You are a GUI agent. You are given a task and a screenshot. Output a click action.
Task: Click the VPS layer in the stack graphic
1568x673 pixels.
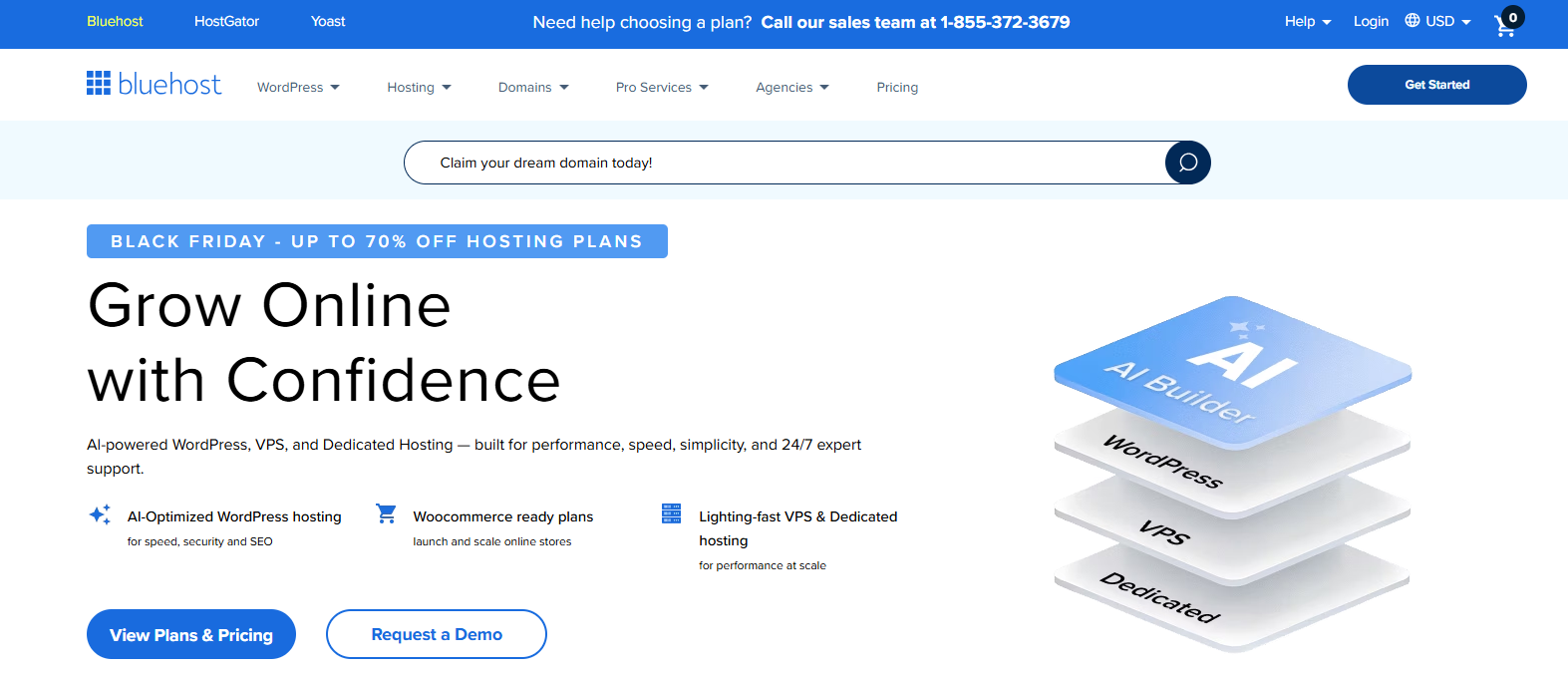1164,532
